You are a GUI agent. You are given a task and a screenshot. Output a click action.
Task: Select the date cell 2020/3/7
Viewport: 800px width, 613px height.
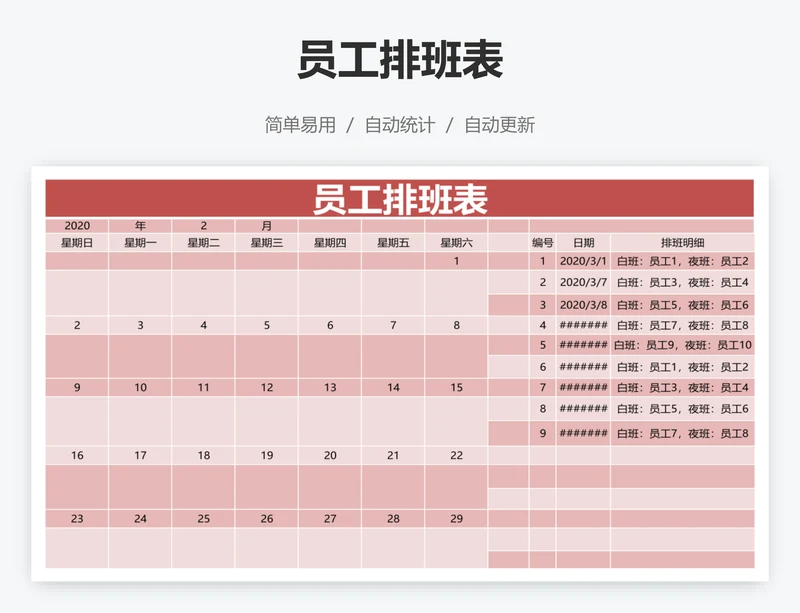click(x=583, y=282)
